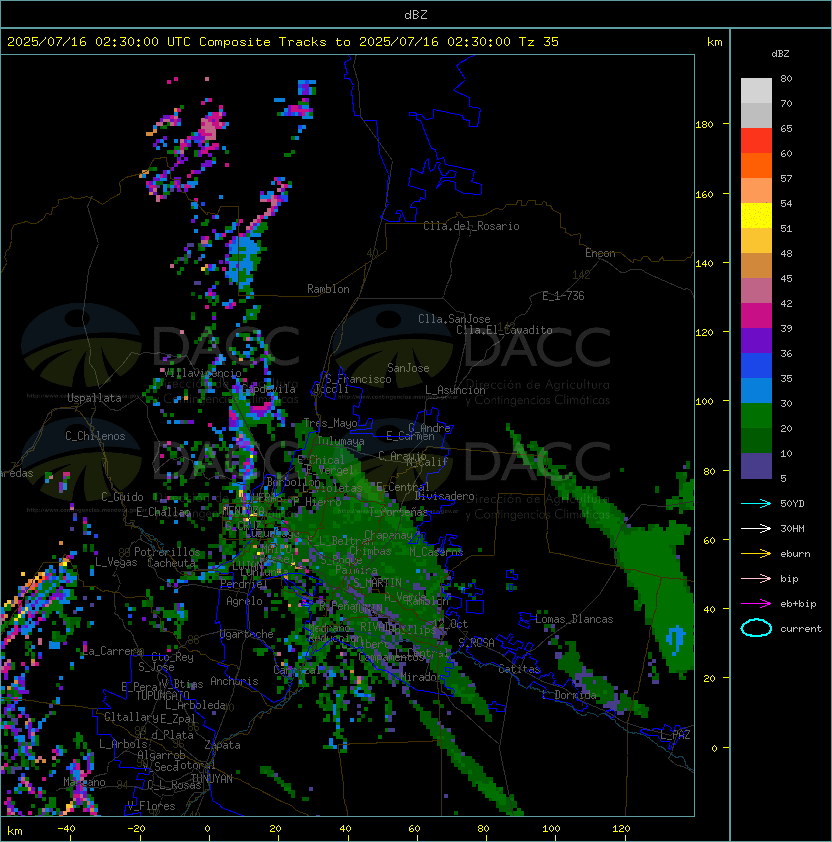Click the 'Capdevila' map label
This screenshot has width=832, height=842.
(x=269, y=389)
